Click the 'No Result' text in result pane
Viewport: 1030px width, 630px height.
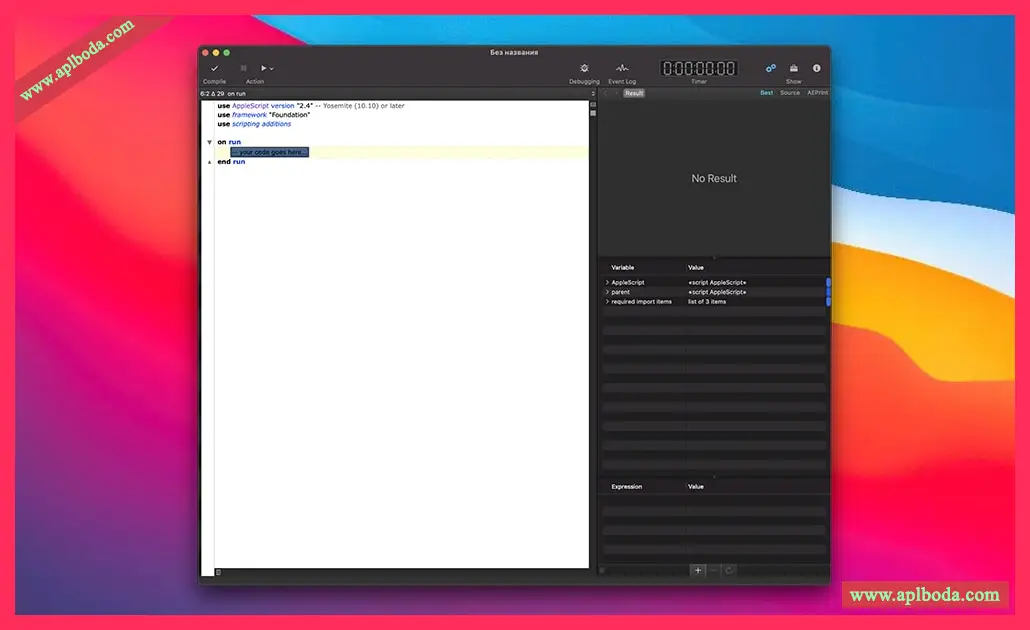pos(714,179)
